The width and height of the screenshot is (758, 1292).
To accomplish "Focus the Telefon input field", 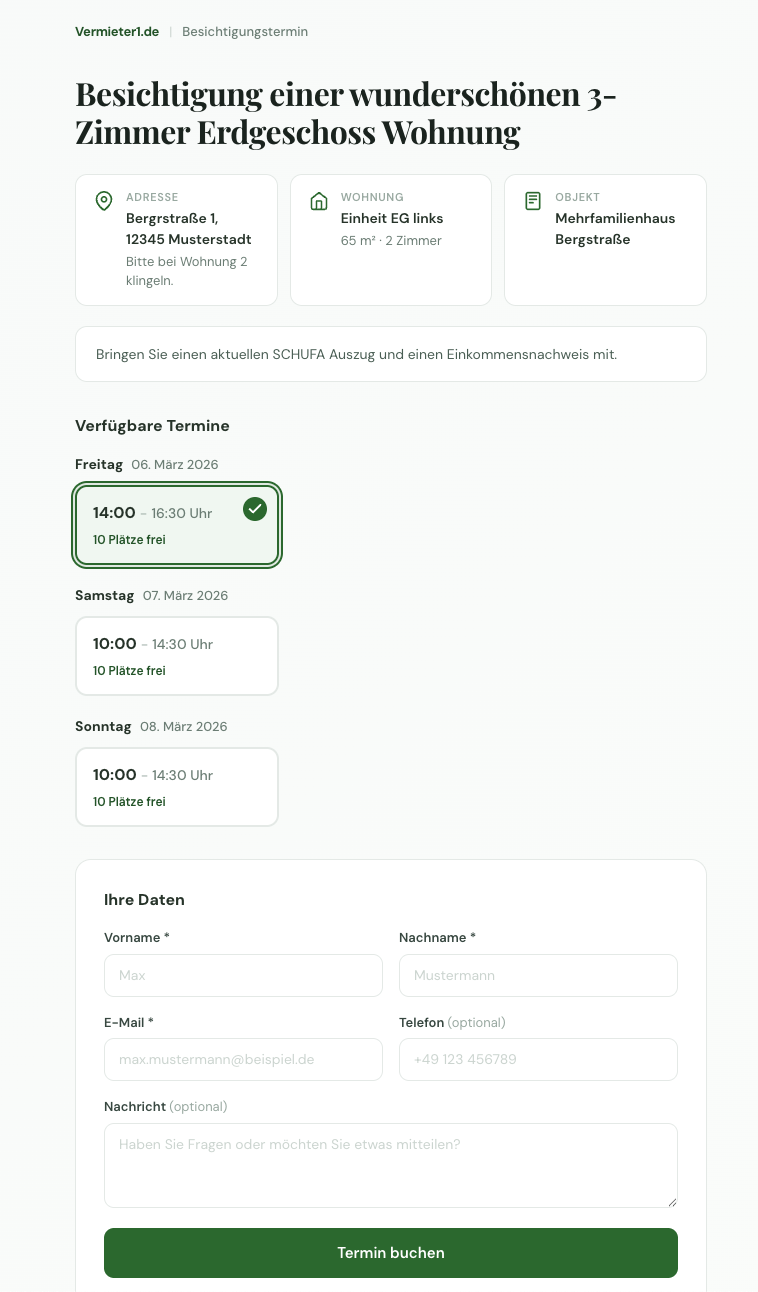I will [x=538, y=1059].
